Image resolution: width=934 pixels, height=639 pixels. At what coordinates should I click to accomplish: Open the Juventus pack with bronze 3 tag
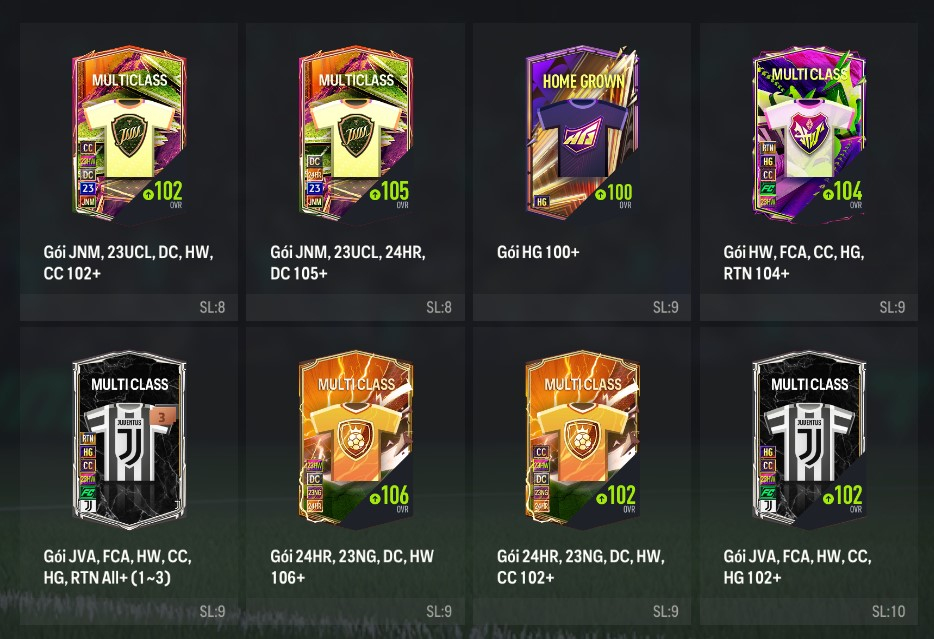129,439
